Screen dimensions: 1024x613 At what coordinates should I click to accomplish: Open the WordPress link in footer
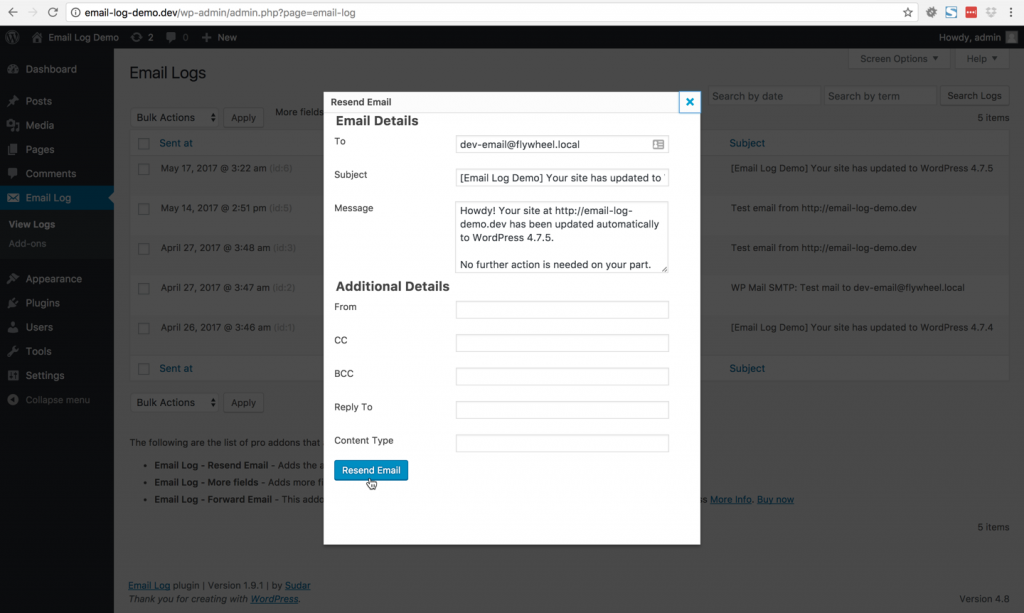coord(274,599)
